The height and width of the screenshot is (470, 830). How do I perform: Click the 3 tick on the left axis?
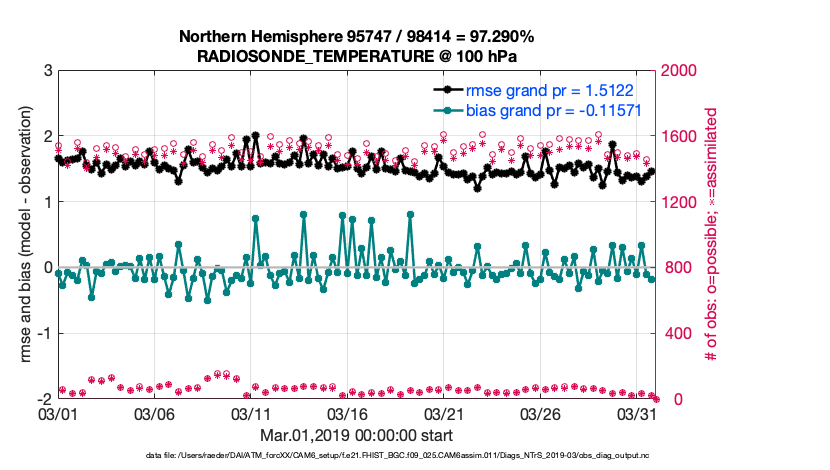click(x=47, y=71)
